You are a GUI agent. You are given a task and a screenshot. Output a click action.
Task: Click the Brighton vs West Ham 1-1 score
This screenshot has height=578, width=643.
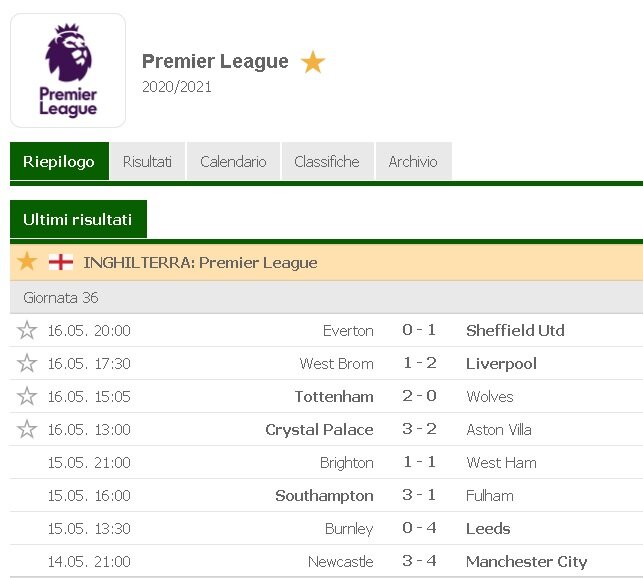tap(419, 462)
